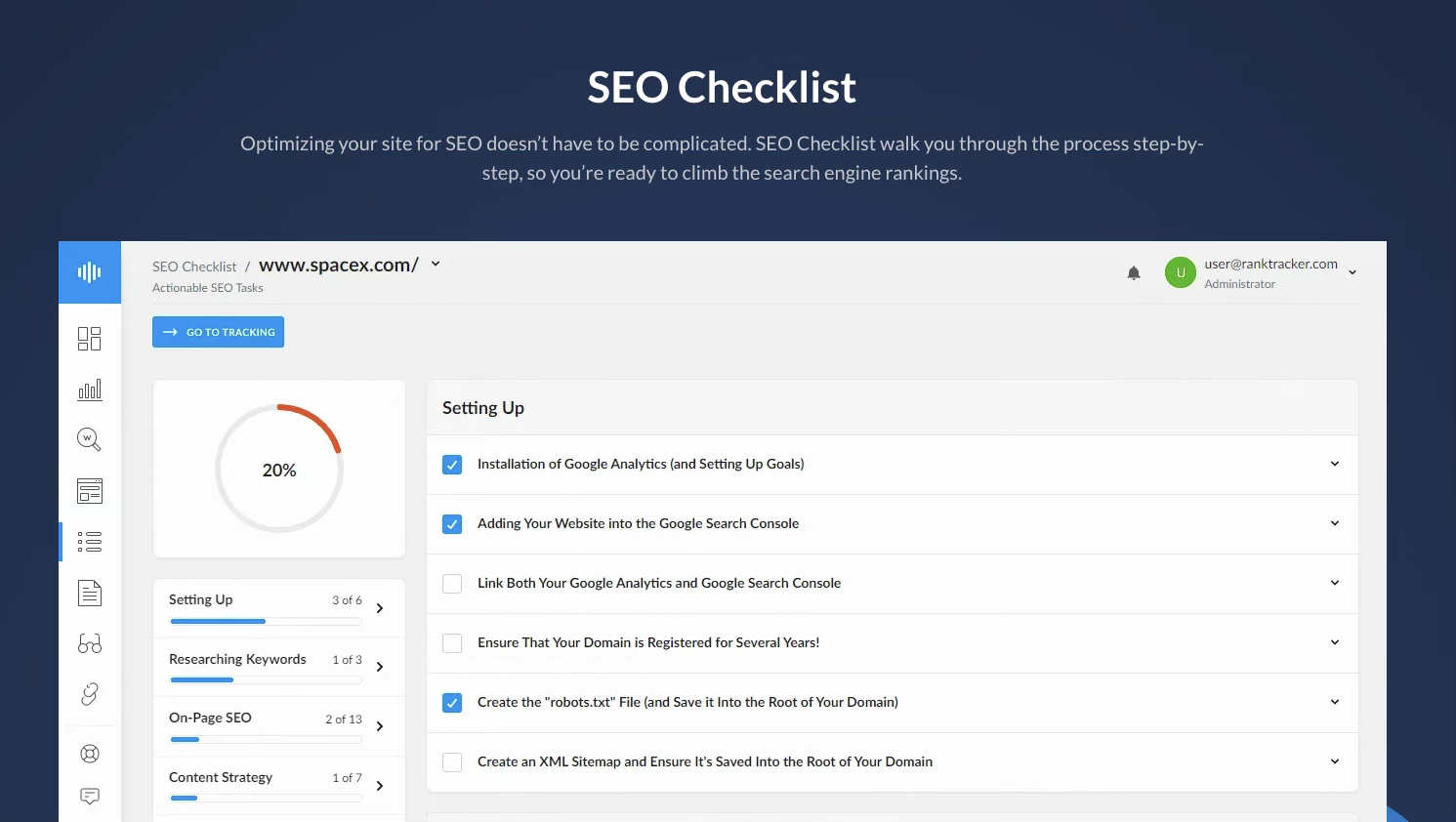Expand the XML Sitemap row chevron
The image size is (1456, 822).
pyautogui.click(x=1335, y=761)
